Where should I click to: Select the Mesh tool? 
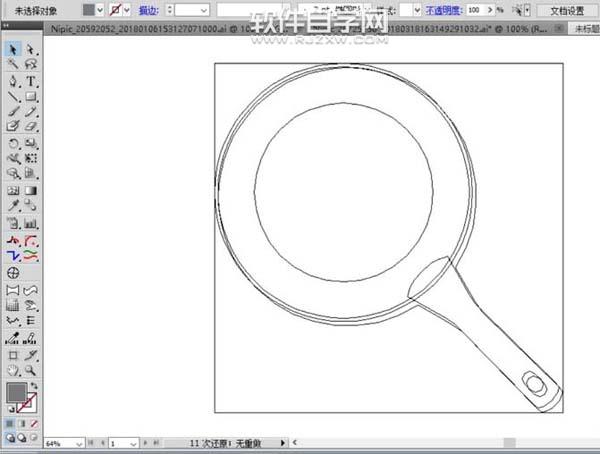pyautogui.click(x=13, y=191)
